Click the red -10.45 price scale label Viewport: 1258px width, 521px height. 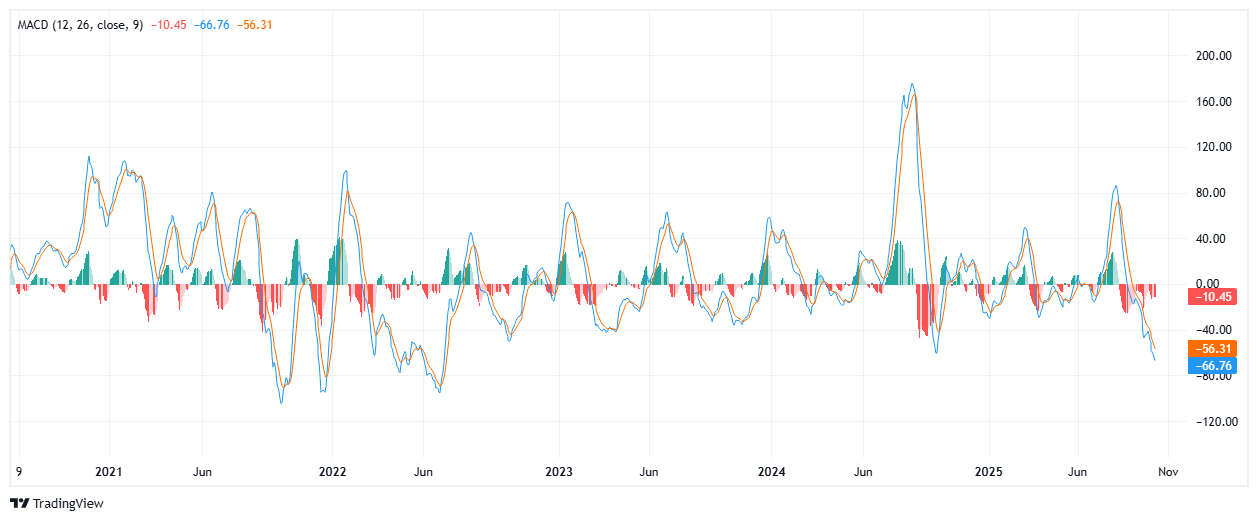tap(1211, 297)
